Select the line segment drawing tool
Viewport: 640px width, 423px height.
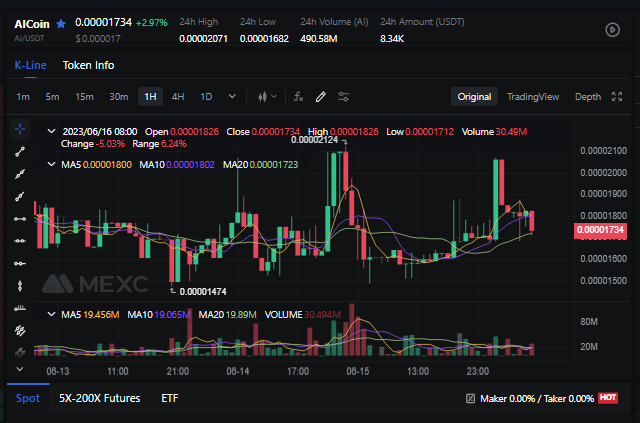(x=20, y=152)
